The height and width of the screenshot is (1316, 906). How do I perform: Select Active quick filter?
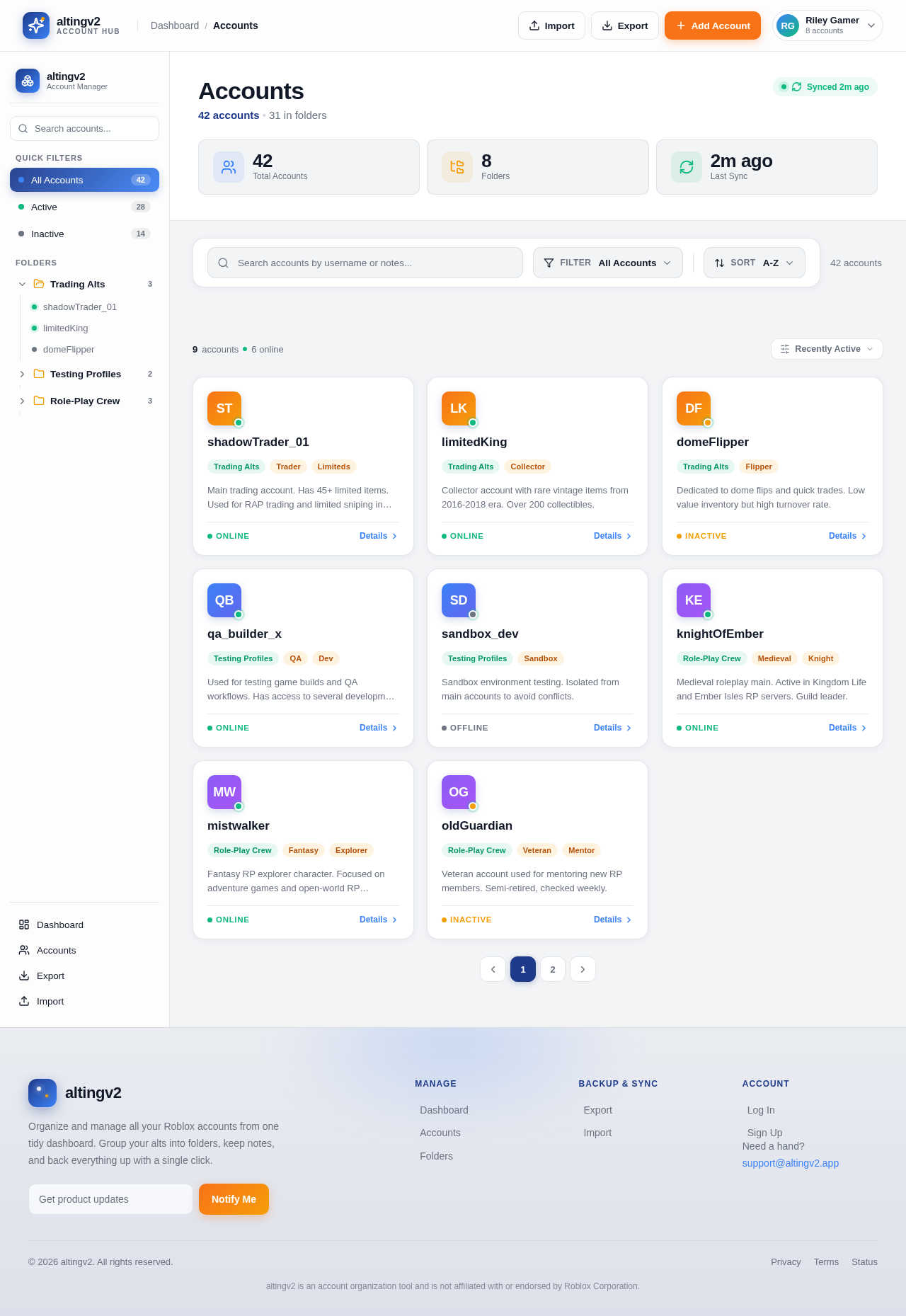[84, 207]
